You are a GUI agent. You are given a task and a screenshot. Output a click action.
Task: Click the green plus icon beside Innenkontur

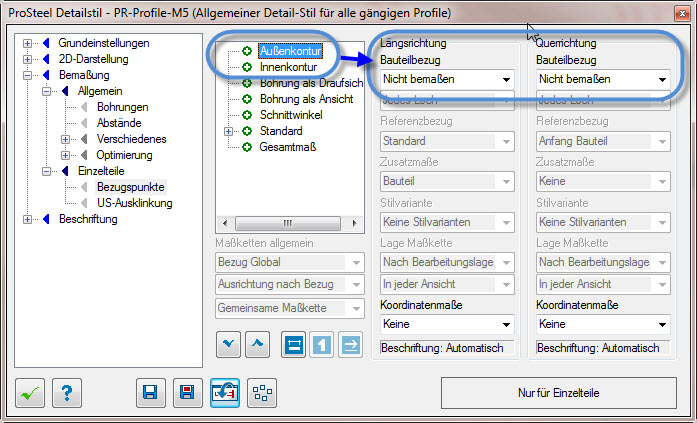click(x=247, y=67)
